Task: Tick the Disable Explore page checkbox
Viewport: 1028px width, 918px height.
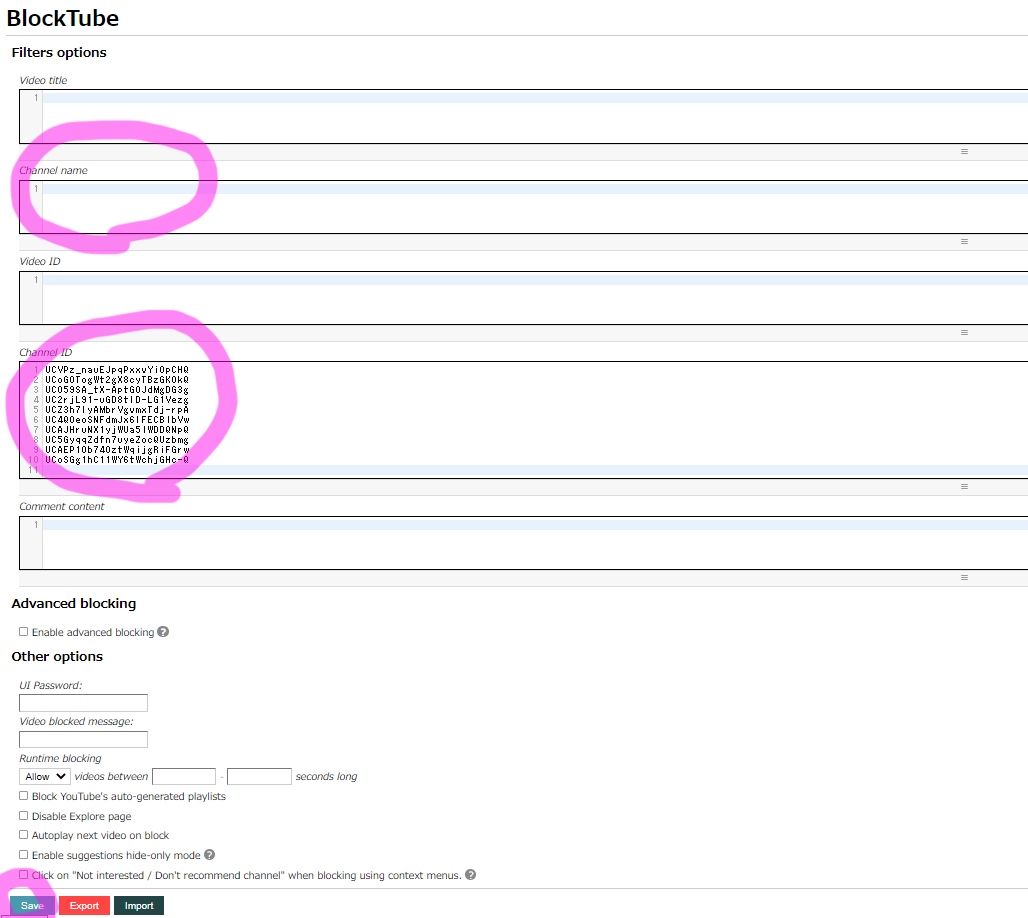Action: (24, 816)
